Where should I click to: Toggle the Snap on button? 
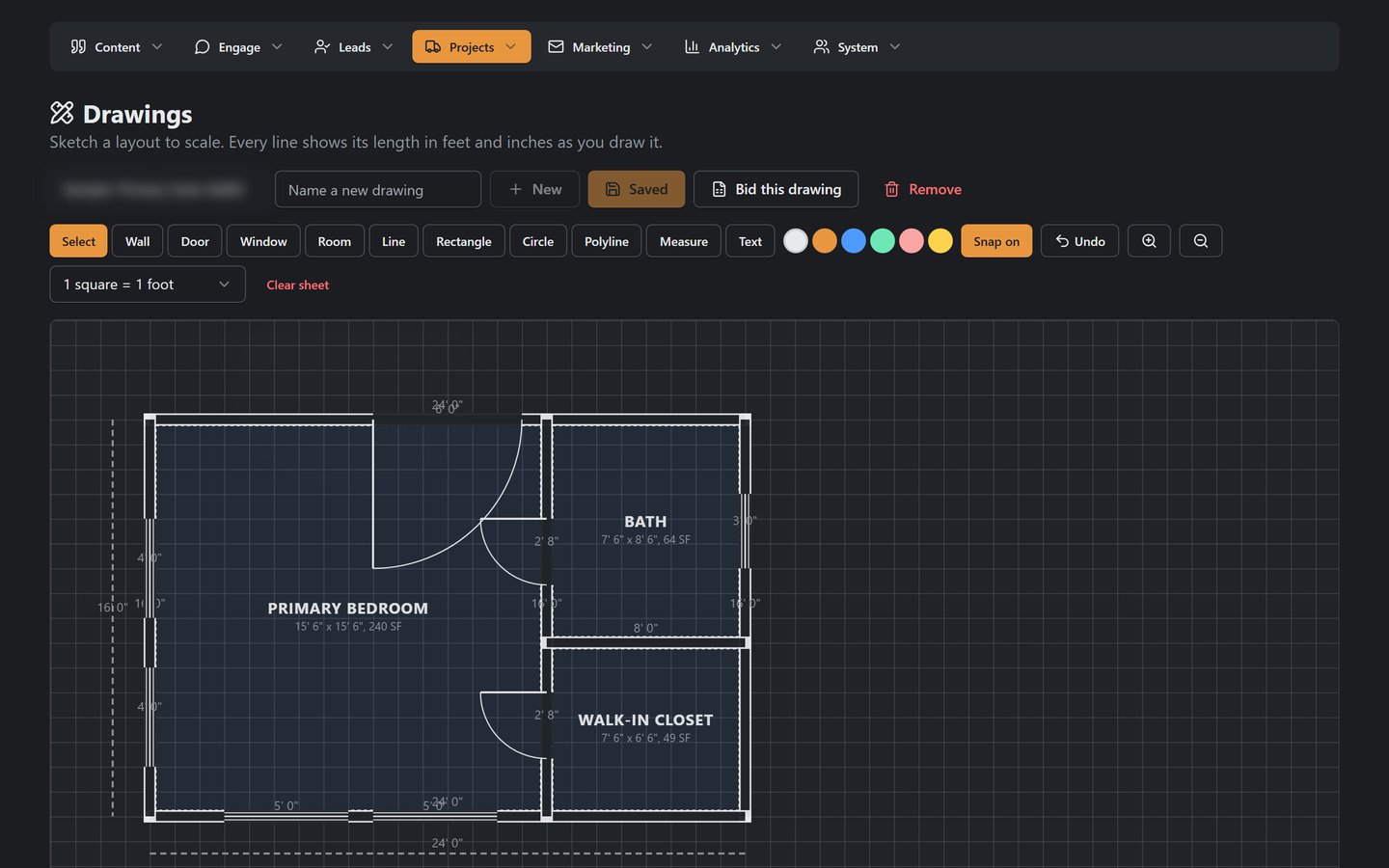coord(996,241)
